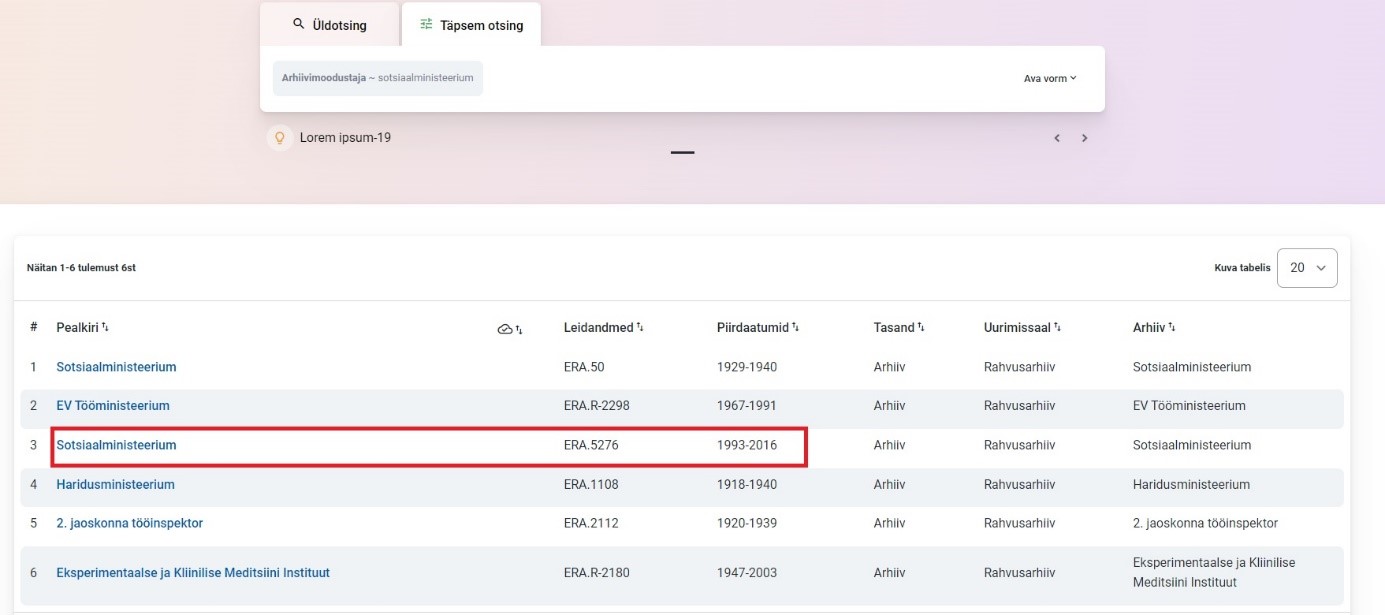
Task: Open the EV Tööministeerium result
Action: [113, 406]
